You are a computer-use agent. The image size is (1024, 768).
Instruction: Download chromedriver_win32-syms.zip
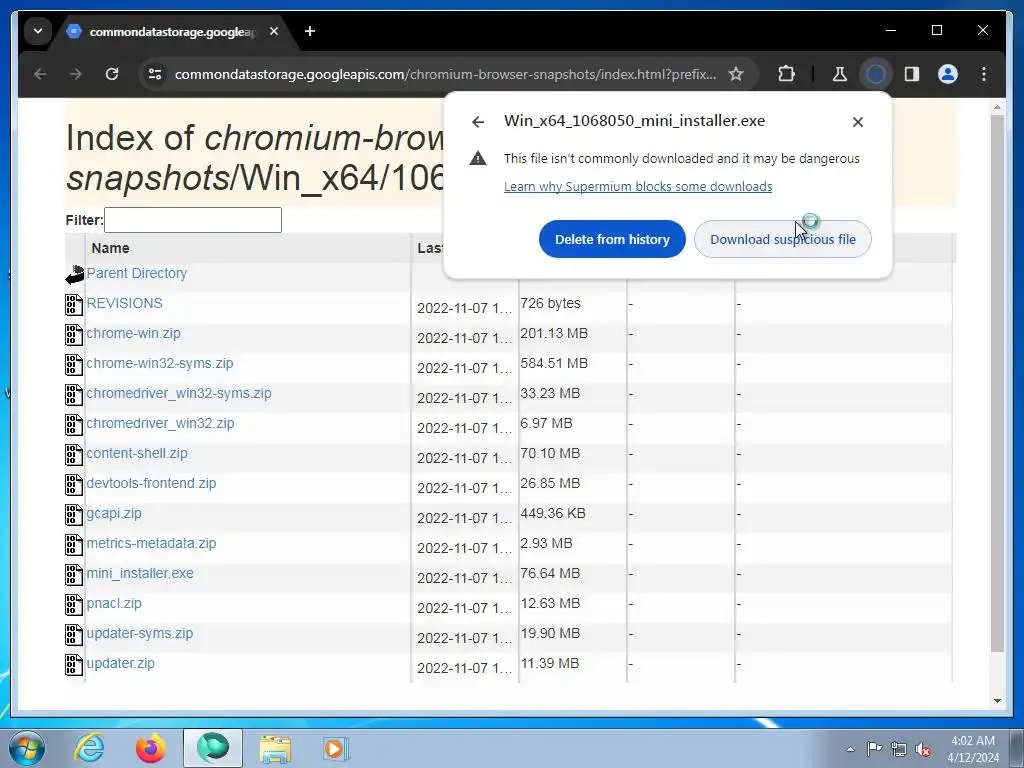[x=178, y=393]
